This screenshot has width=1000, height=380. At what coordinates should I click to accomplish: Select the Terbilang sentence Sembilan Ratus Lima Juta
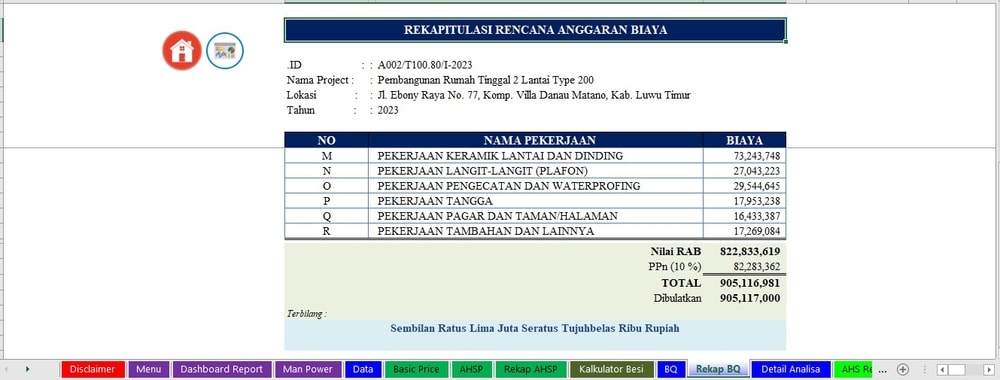534,328
